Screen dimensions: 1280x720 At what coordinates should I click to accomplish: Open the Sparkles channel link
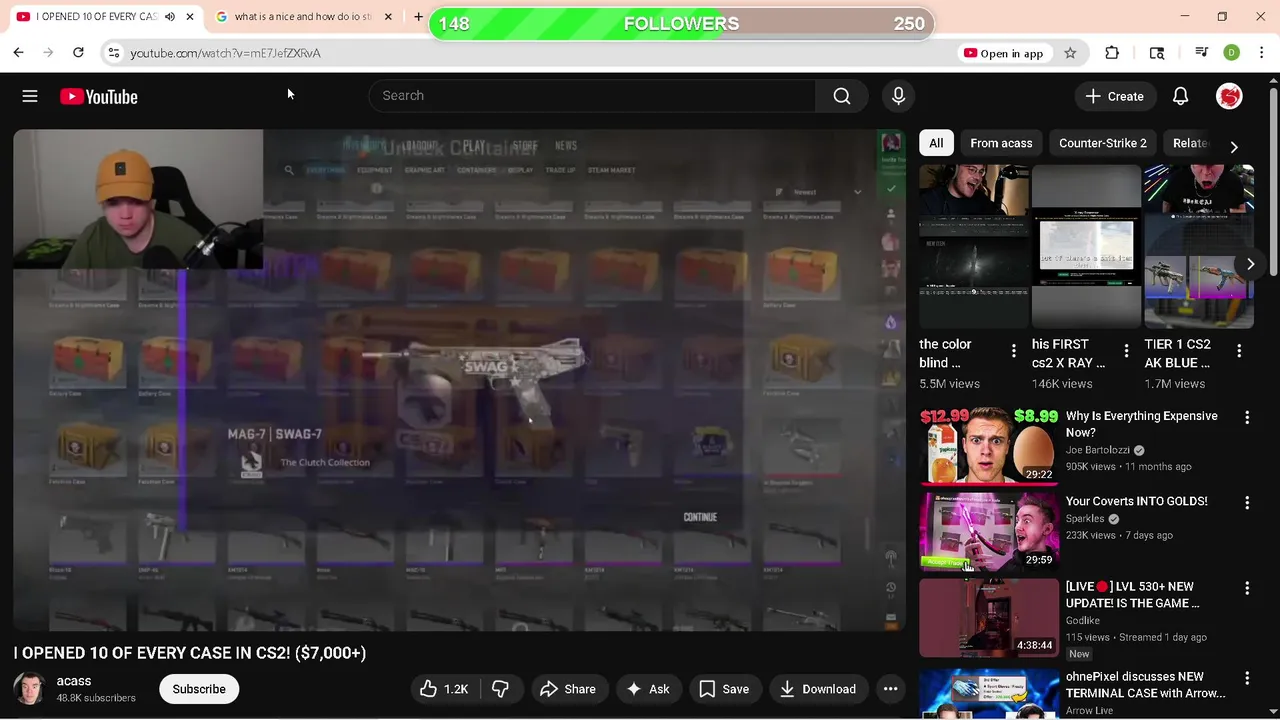coord(1085,519)
